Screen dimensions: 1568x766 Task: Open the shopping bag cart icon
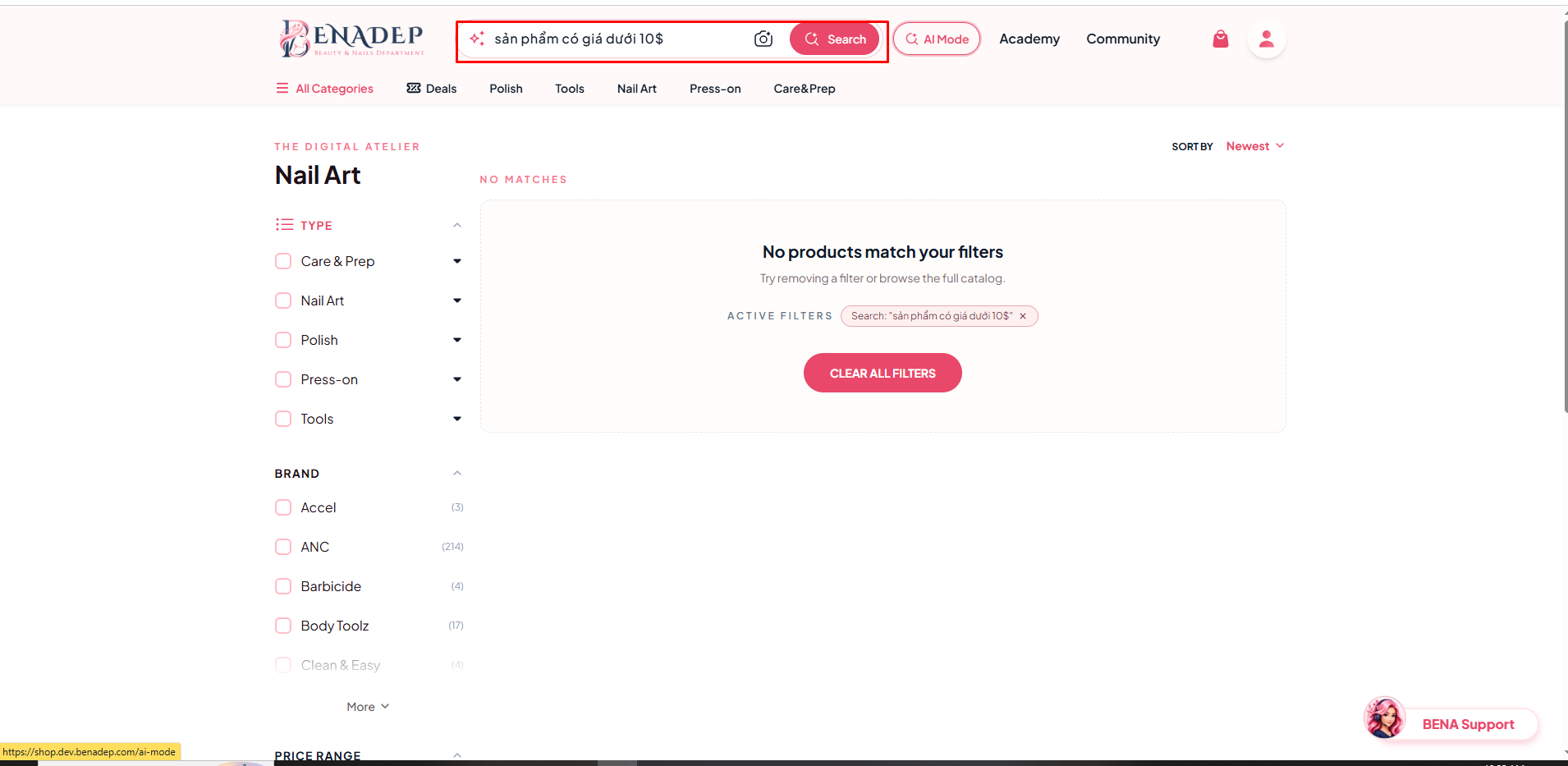(x=1221, y=39)
